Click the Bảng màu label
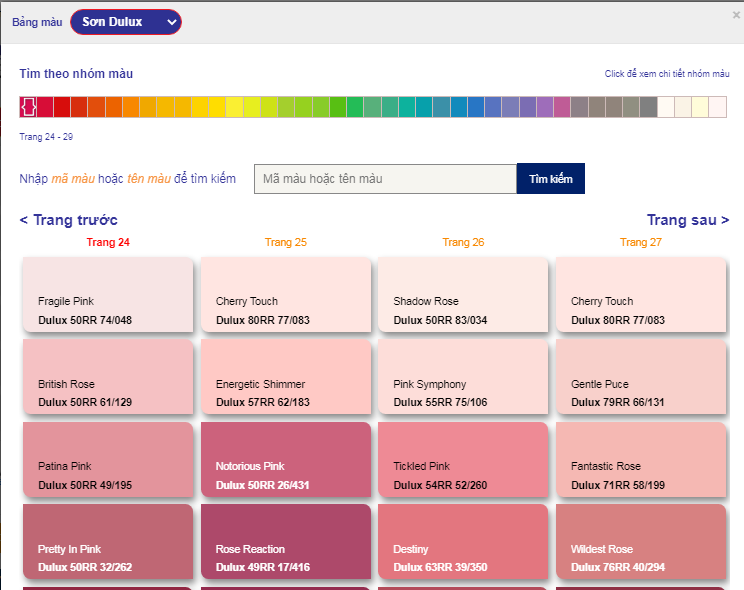744x590 pixels. tap(37, 22)
